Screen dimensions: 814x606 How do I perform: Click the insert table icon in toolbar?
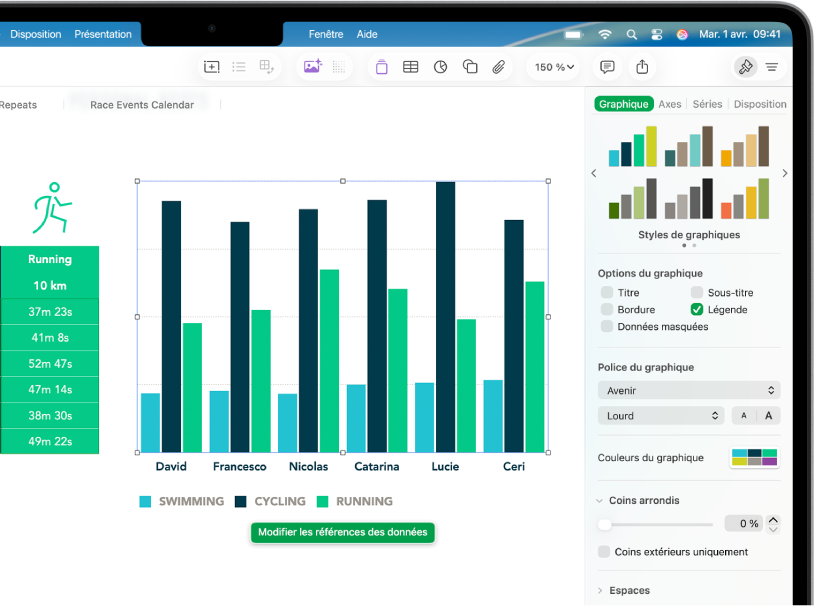pos(410,67)
